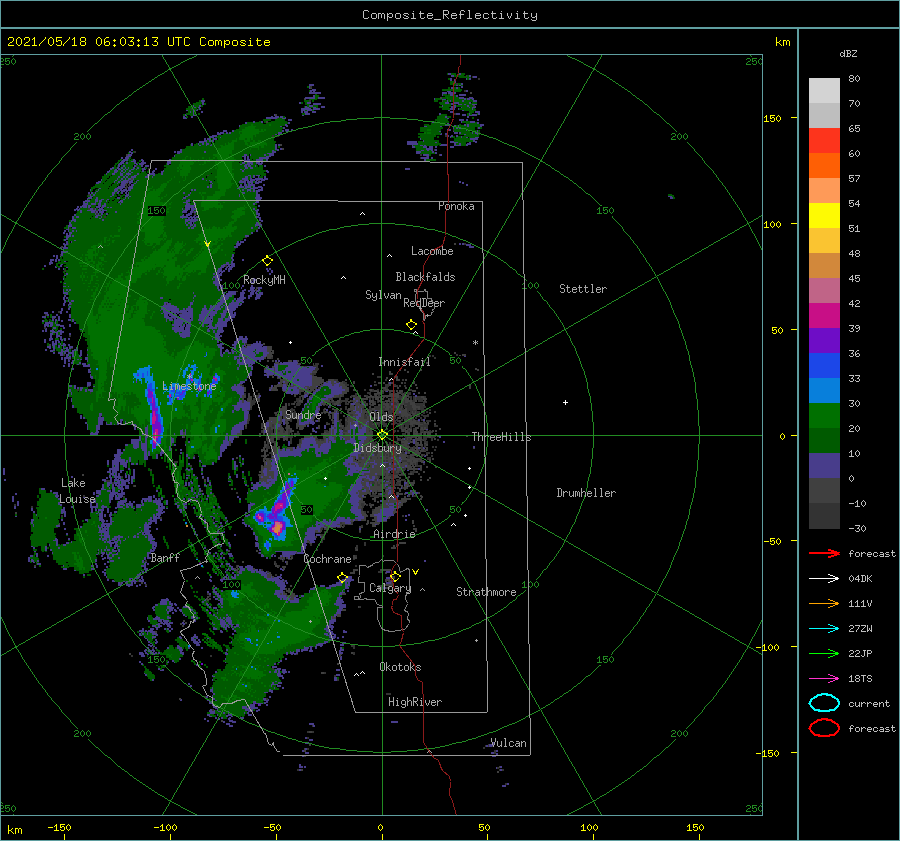Click the red forecast ellipse legend icon
The width and height of the screenshot is (900, 841).
[824, 728]
